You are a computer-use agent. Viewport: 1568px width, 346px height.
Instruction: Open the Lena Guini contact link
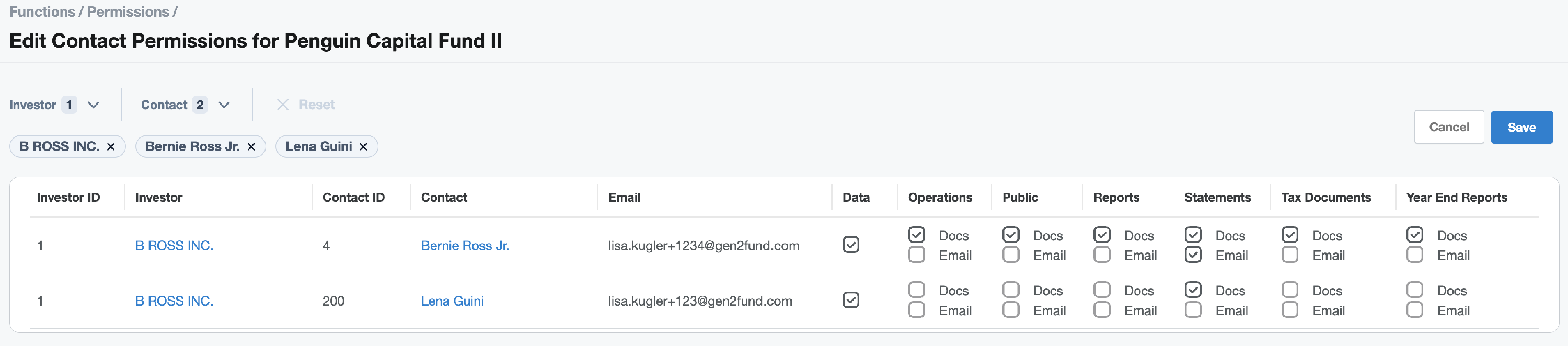(452, 301)
